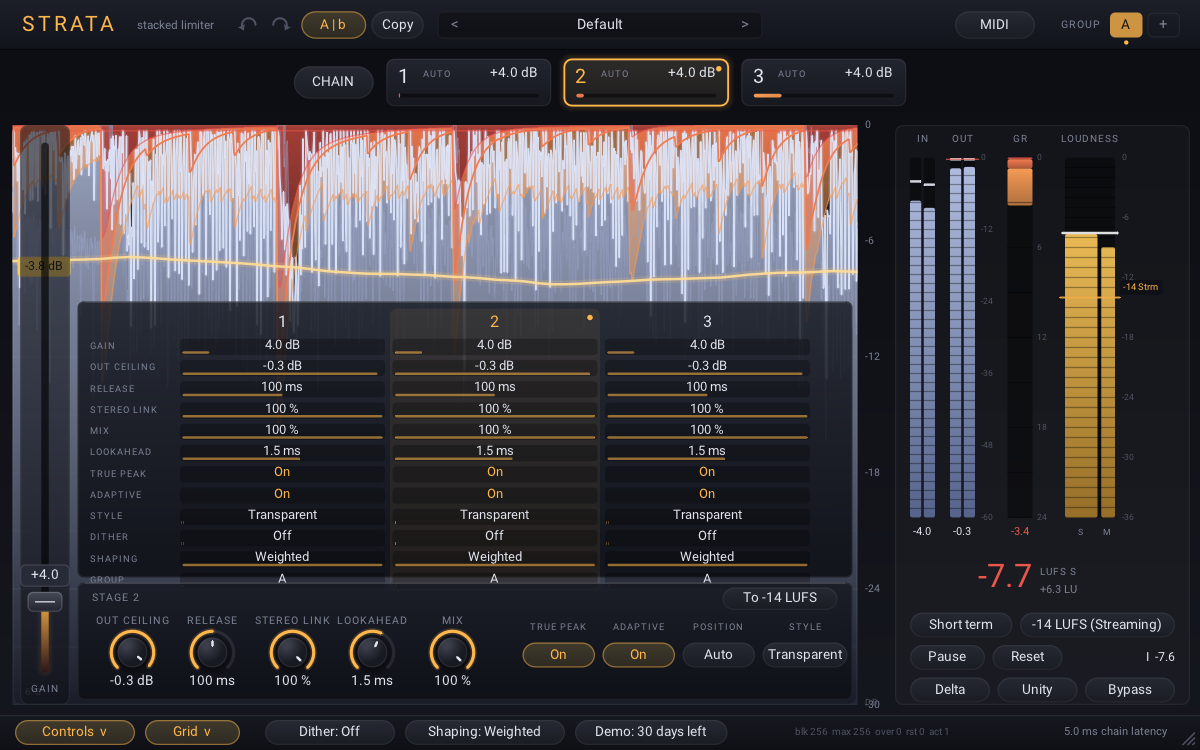Select column 3 header in parameter table
Image resolution: width=1200 pixels, height=750 pixels.
click(x=707, y=321)
